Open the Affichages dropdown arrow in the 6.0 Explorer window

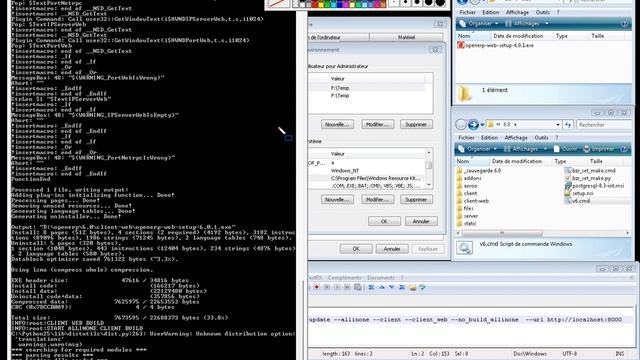(x=545, y=149)
